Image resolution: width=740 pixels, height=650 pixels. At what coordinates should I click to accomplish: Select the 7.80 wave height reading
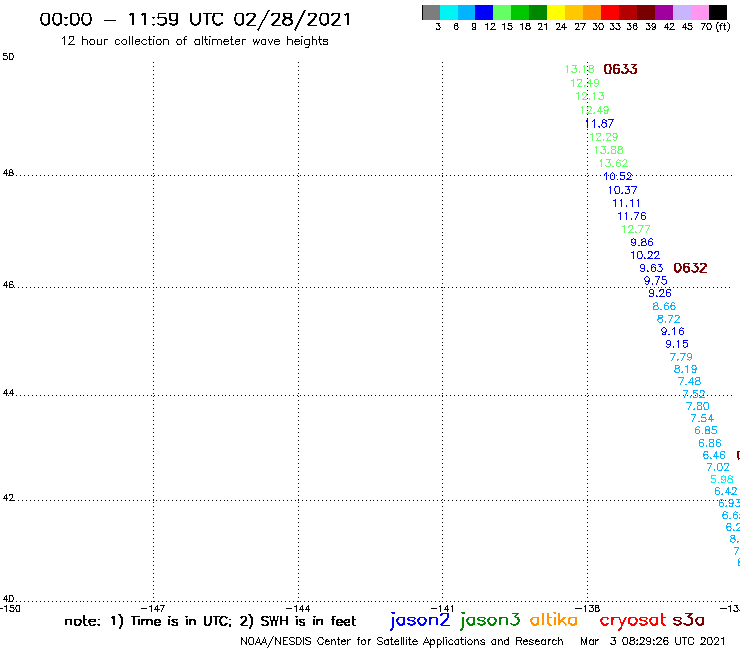[x=698, y=406]
